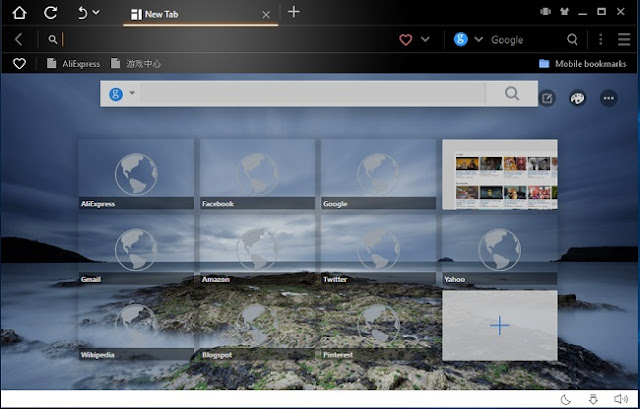
Task: Add a new speed dial with plus tile
Action: coord(500,325)
